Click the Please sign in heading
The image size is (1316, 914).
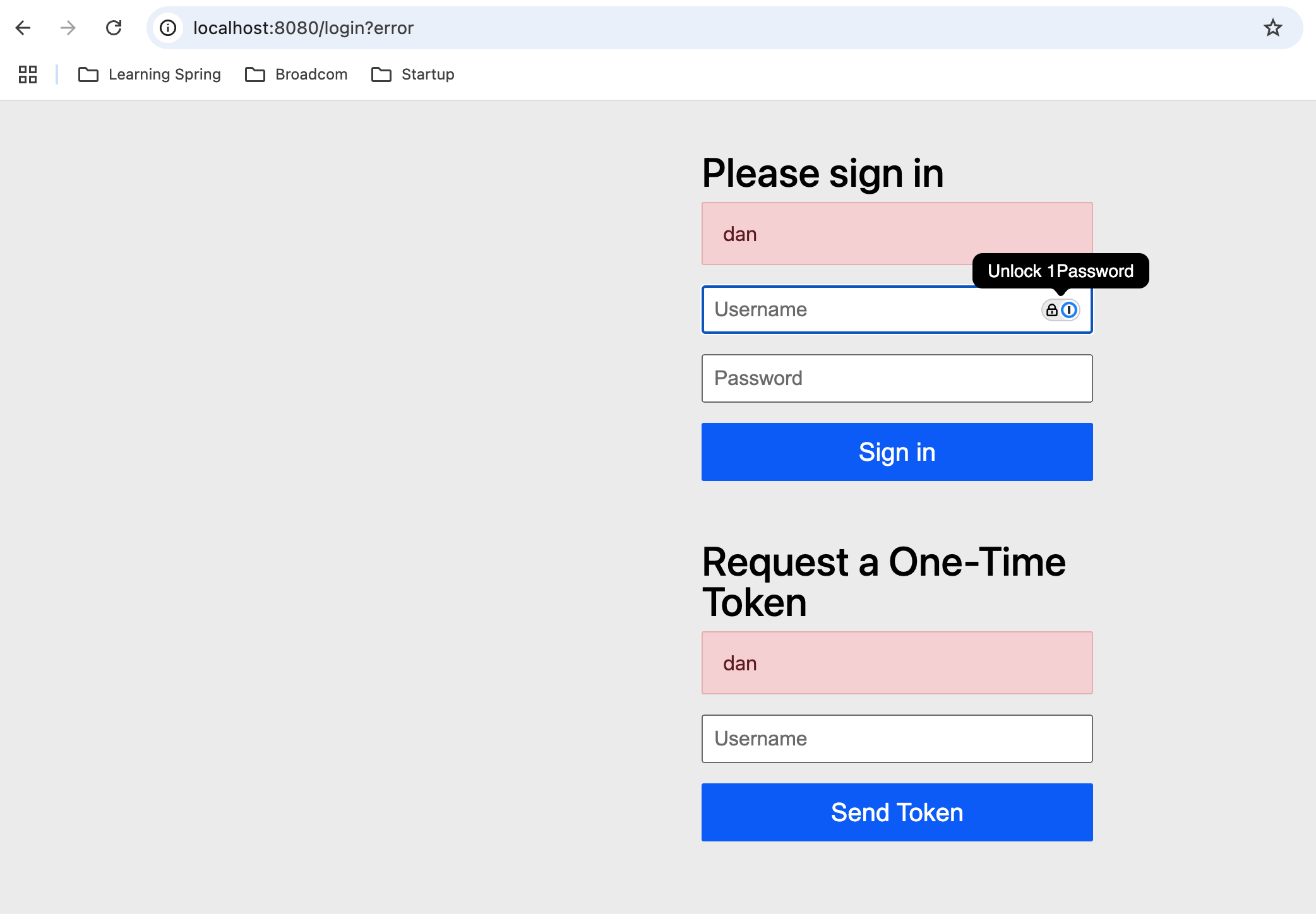[x=823, y=174]
